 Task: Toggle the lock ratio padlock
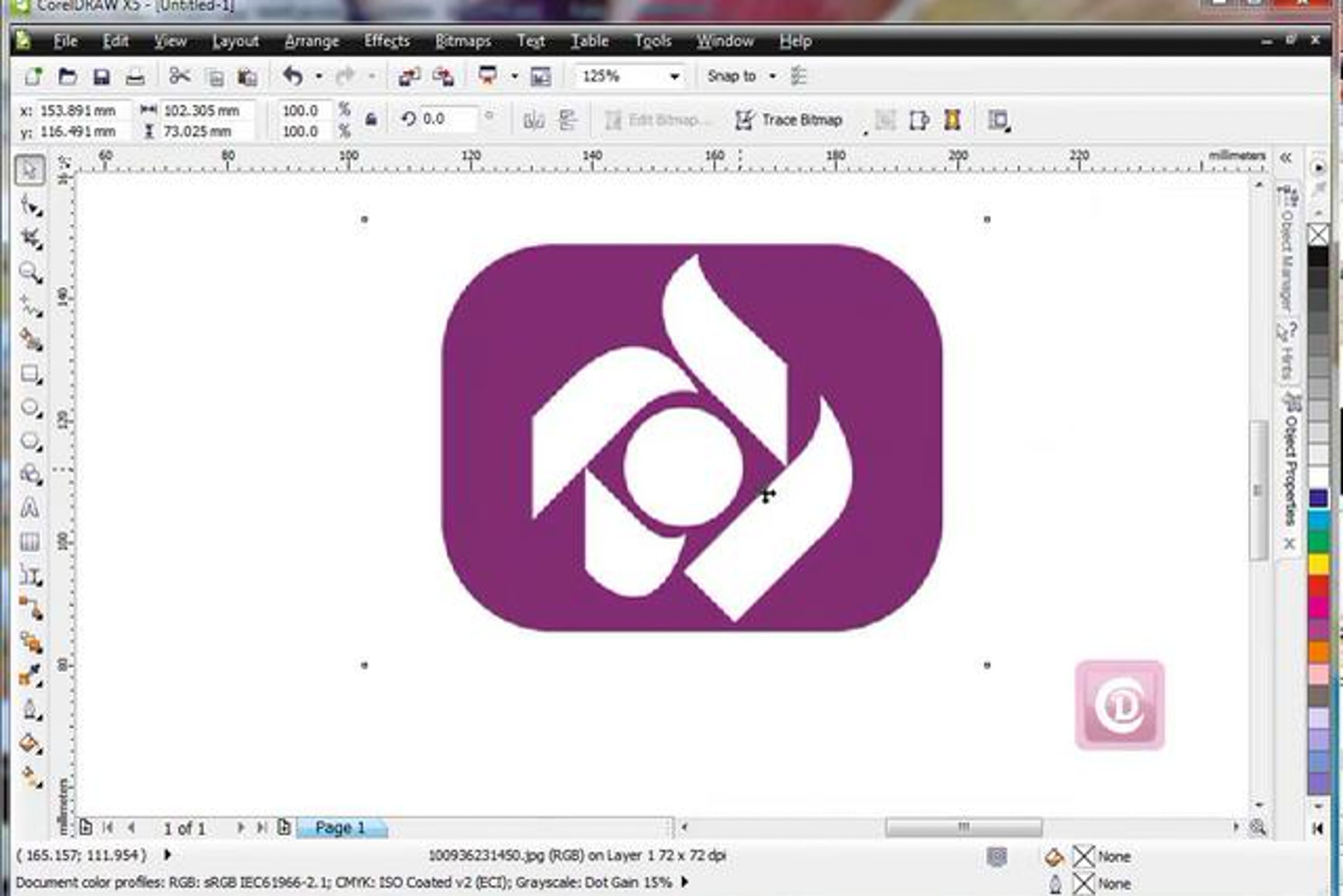coord(371,119)
